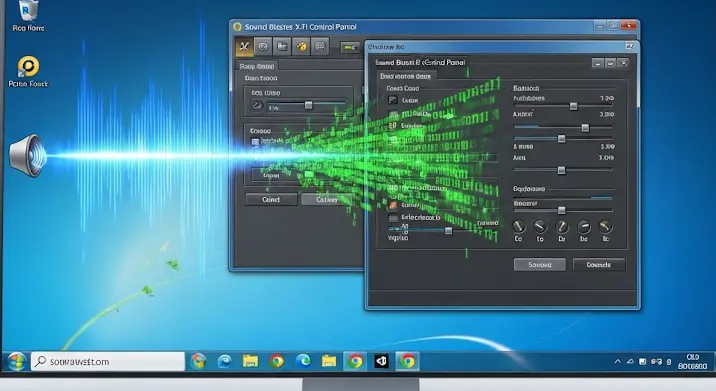Select the gold wrench tools icon in back window toolbar
The width and height of the screenshot is (716, 391).
244,46
